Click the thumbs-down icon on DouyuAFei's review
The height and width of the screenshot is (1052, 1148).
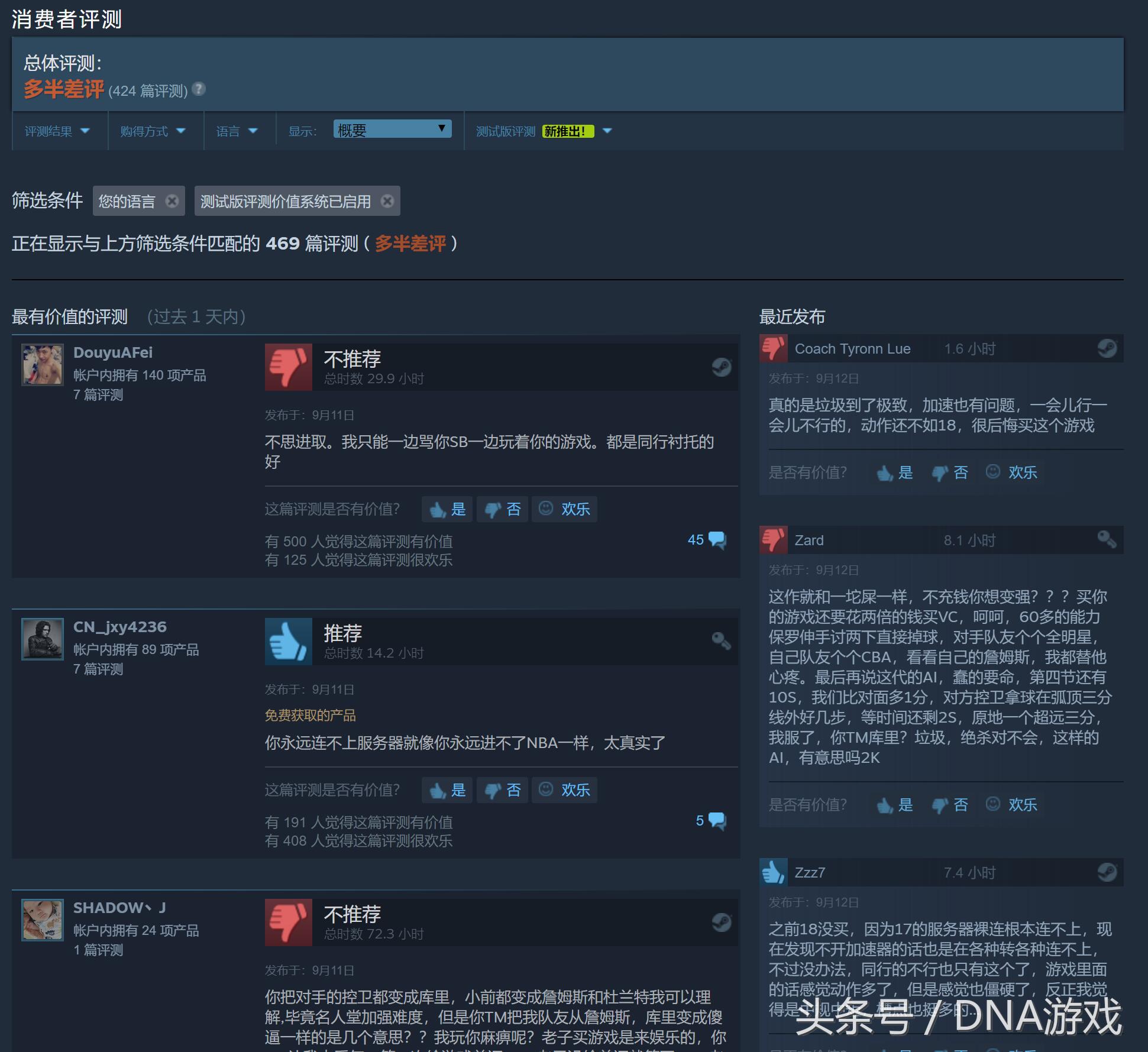(288, 367)
